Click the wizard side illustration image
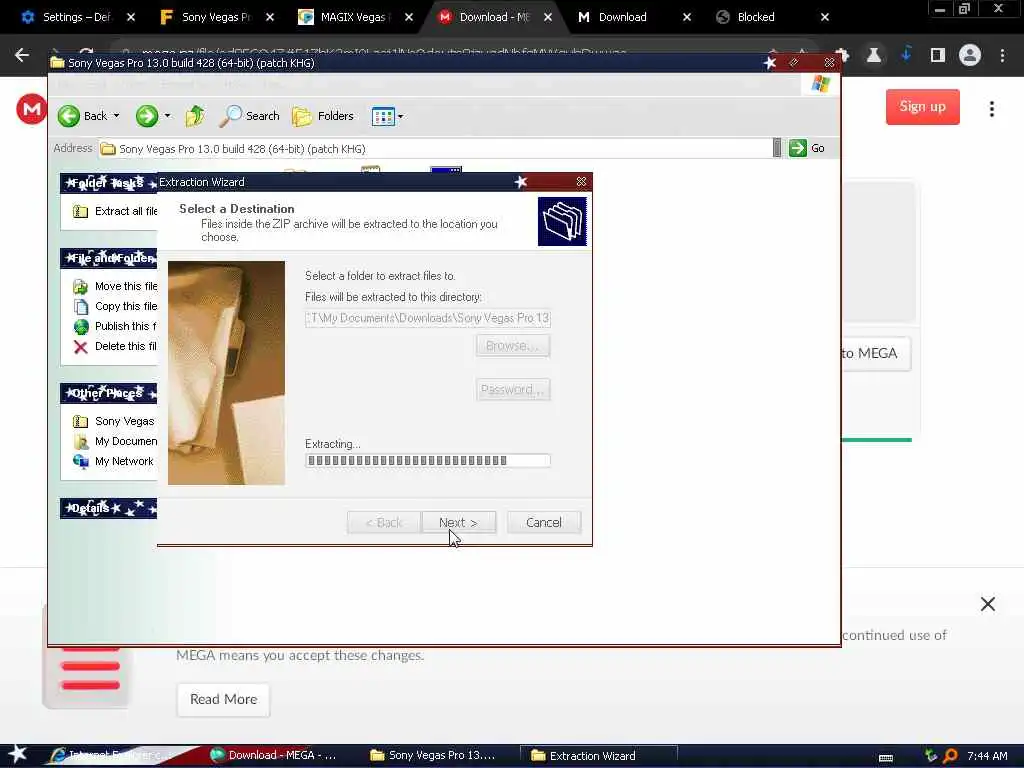1024x768 pixels. 226,373
